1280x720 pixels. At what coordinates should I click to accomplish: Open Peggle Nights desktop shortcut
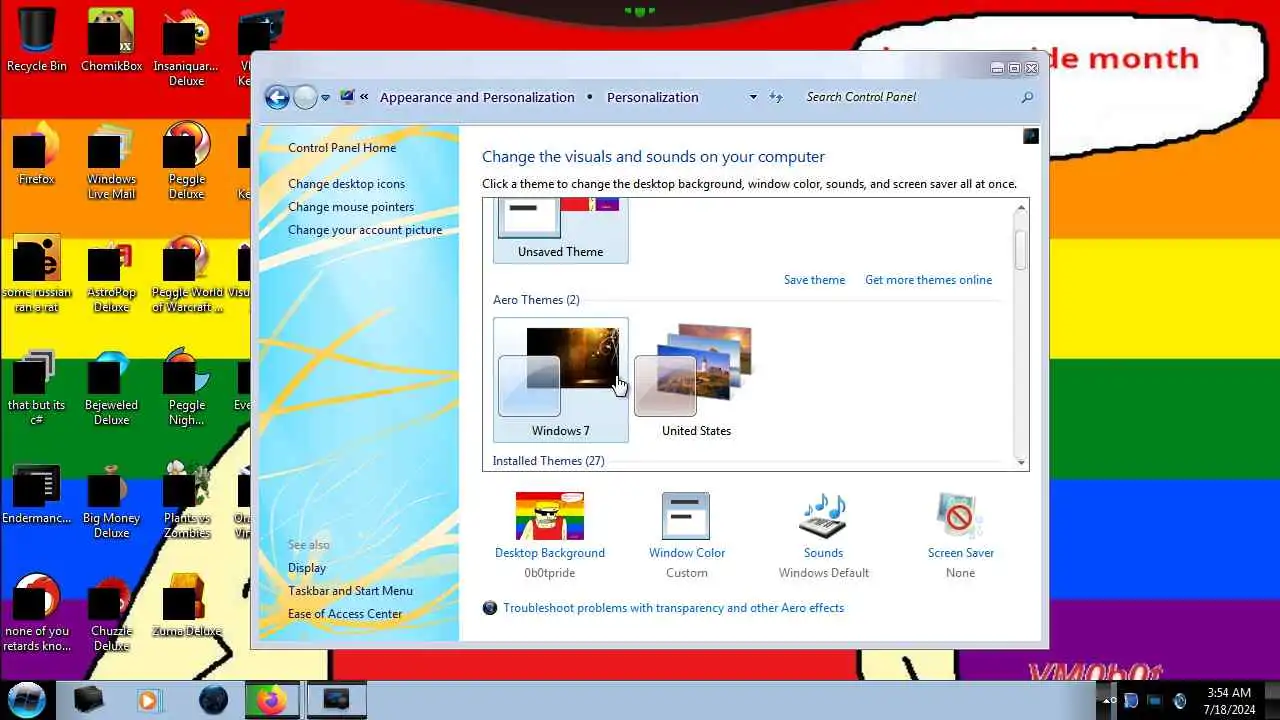coord(186,387)
